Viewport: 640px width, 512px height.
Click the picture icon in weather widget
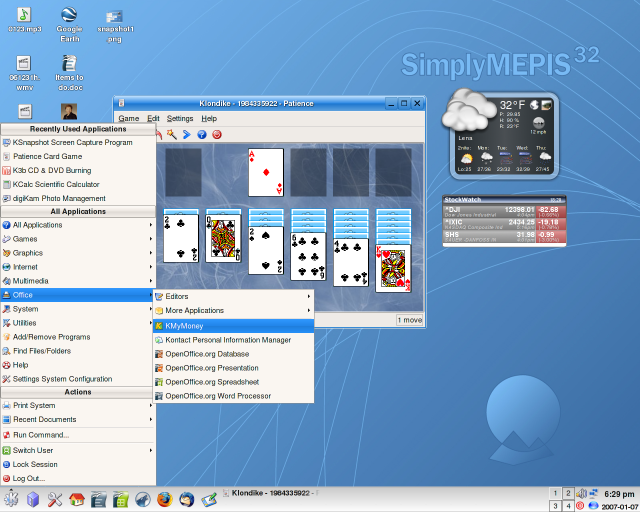coord(547,105)
